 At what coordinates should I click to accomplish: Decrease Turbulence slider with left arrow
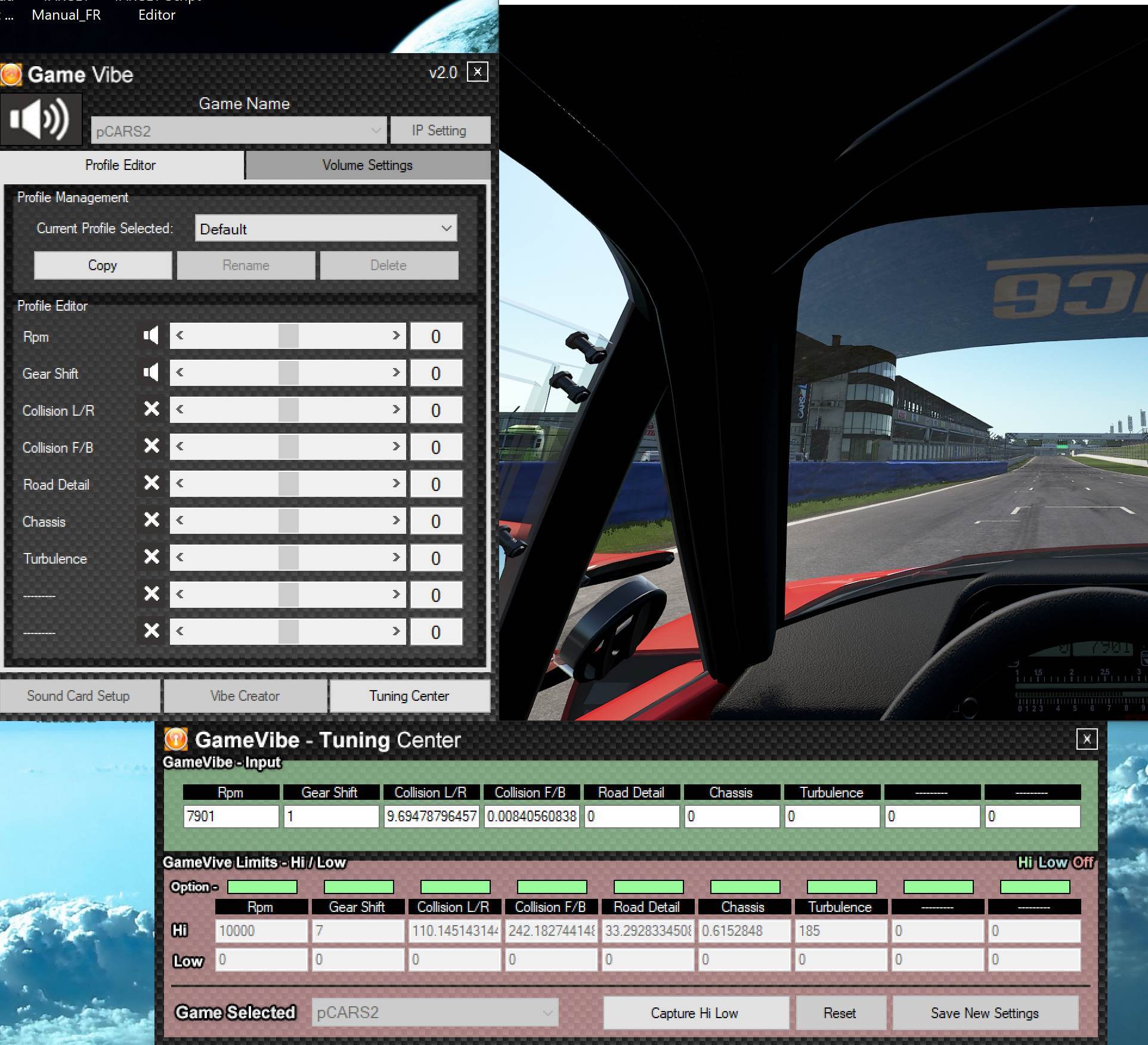[180, 558]
